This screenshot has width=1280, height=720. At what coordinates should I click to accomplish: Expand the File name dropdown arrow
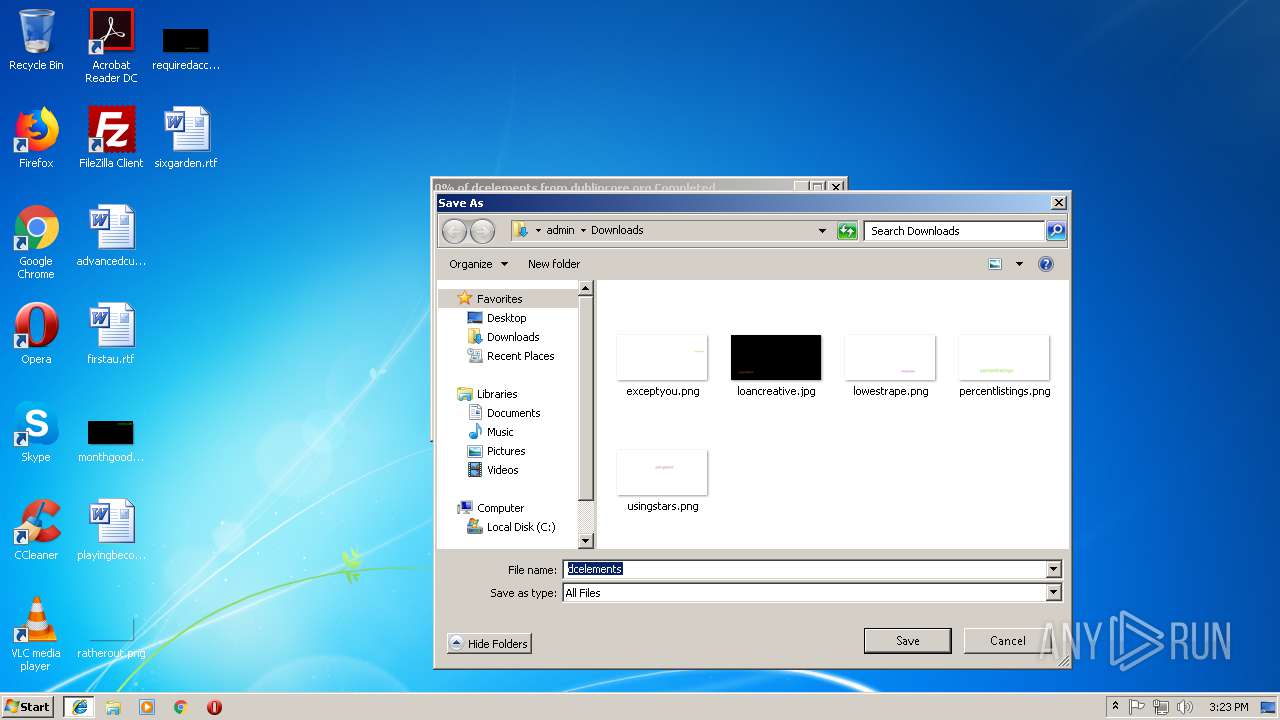coord(1053,570)
